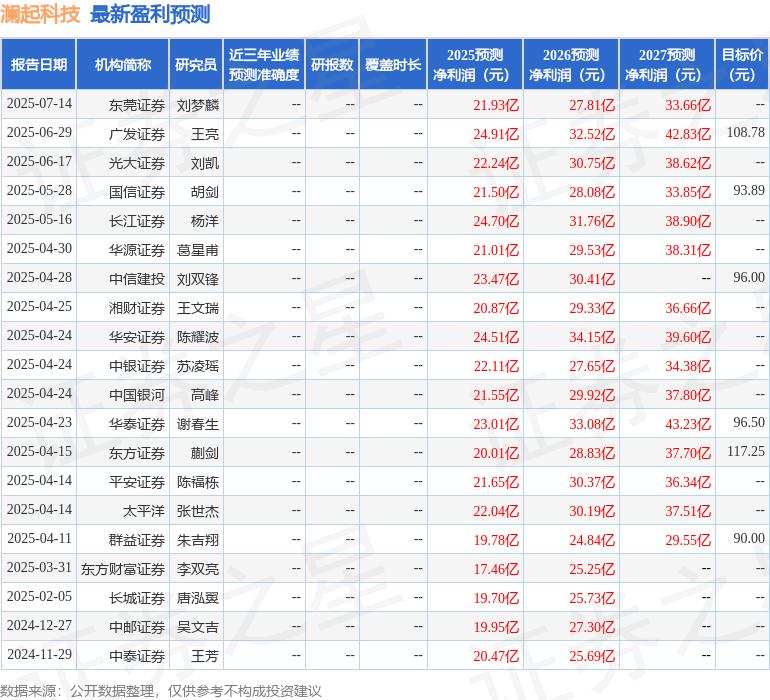
Task: Click the date 2024-11-29
Action: point(39,654)
